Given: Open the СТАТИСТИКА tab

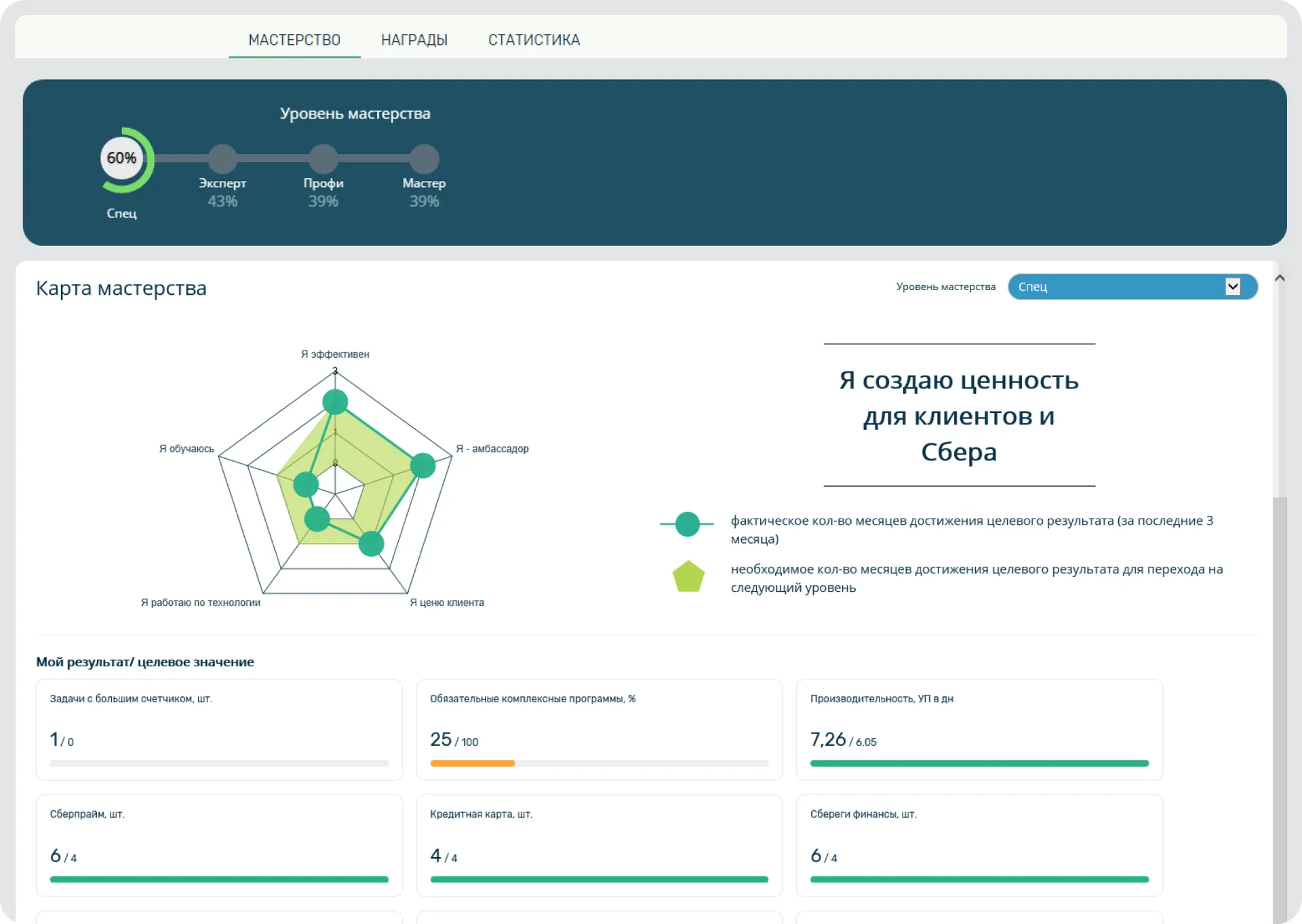Looking at the screenshot, I should (534, 40).
